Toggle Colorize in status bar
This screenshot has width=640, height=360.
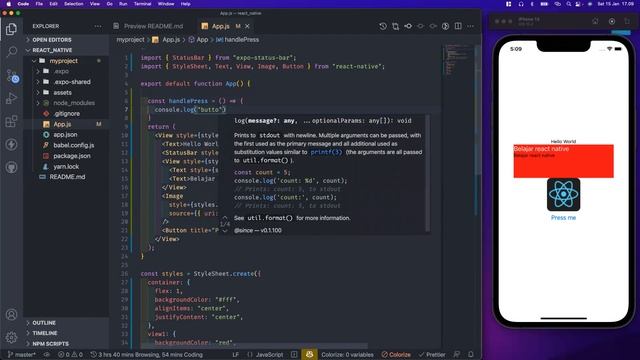pos(396,355)
